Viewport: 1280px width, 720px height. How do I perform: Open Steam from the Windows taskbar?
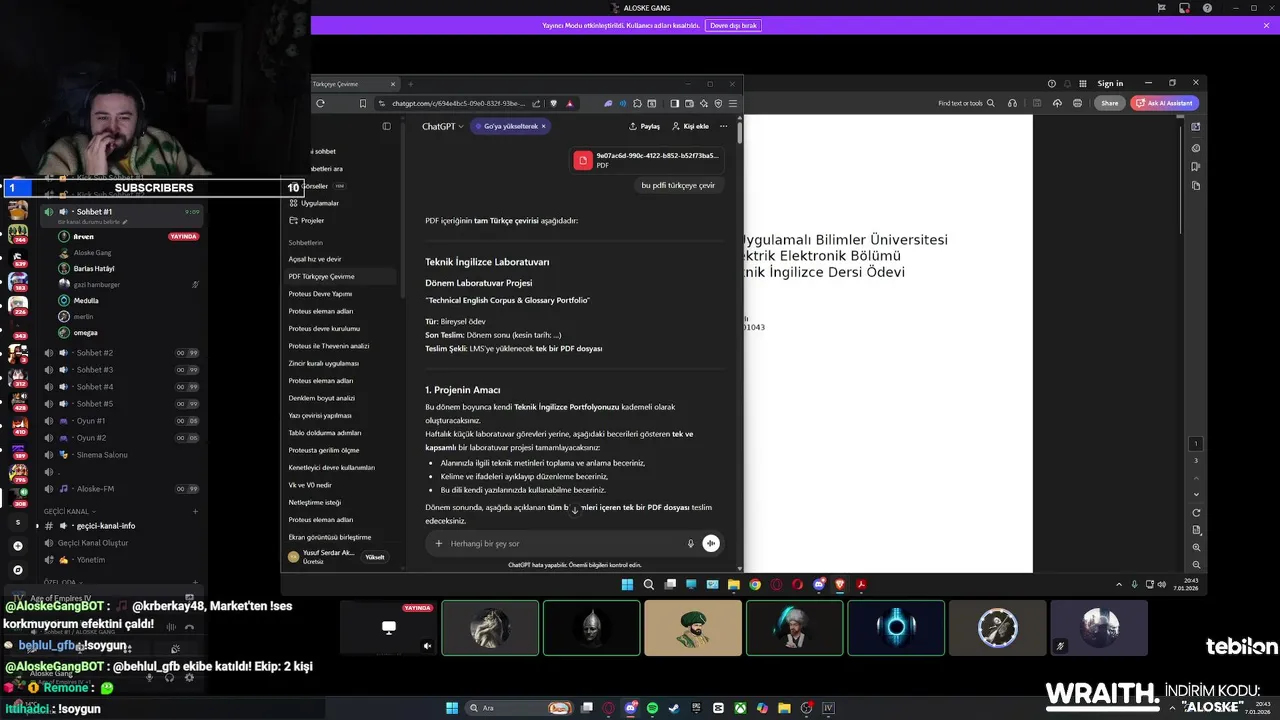pyautogui.click(x=674, y=708)
